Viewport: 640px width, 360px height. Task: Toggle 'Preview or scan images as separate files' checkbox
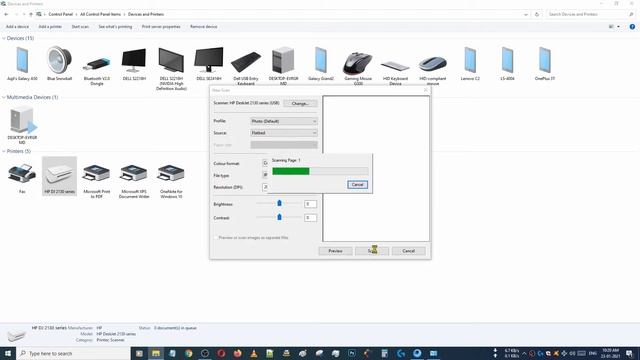pos(216,238)
